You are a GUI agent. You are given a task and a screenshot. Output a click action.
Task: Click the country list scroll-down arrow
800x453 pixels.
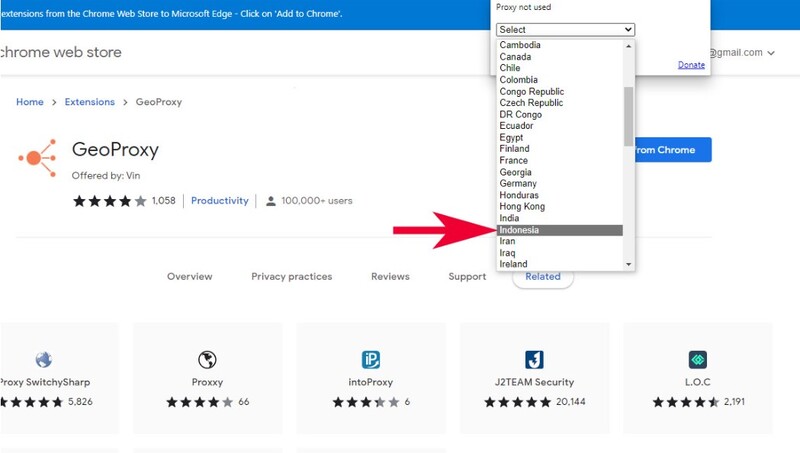coord(629,264)
